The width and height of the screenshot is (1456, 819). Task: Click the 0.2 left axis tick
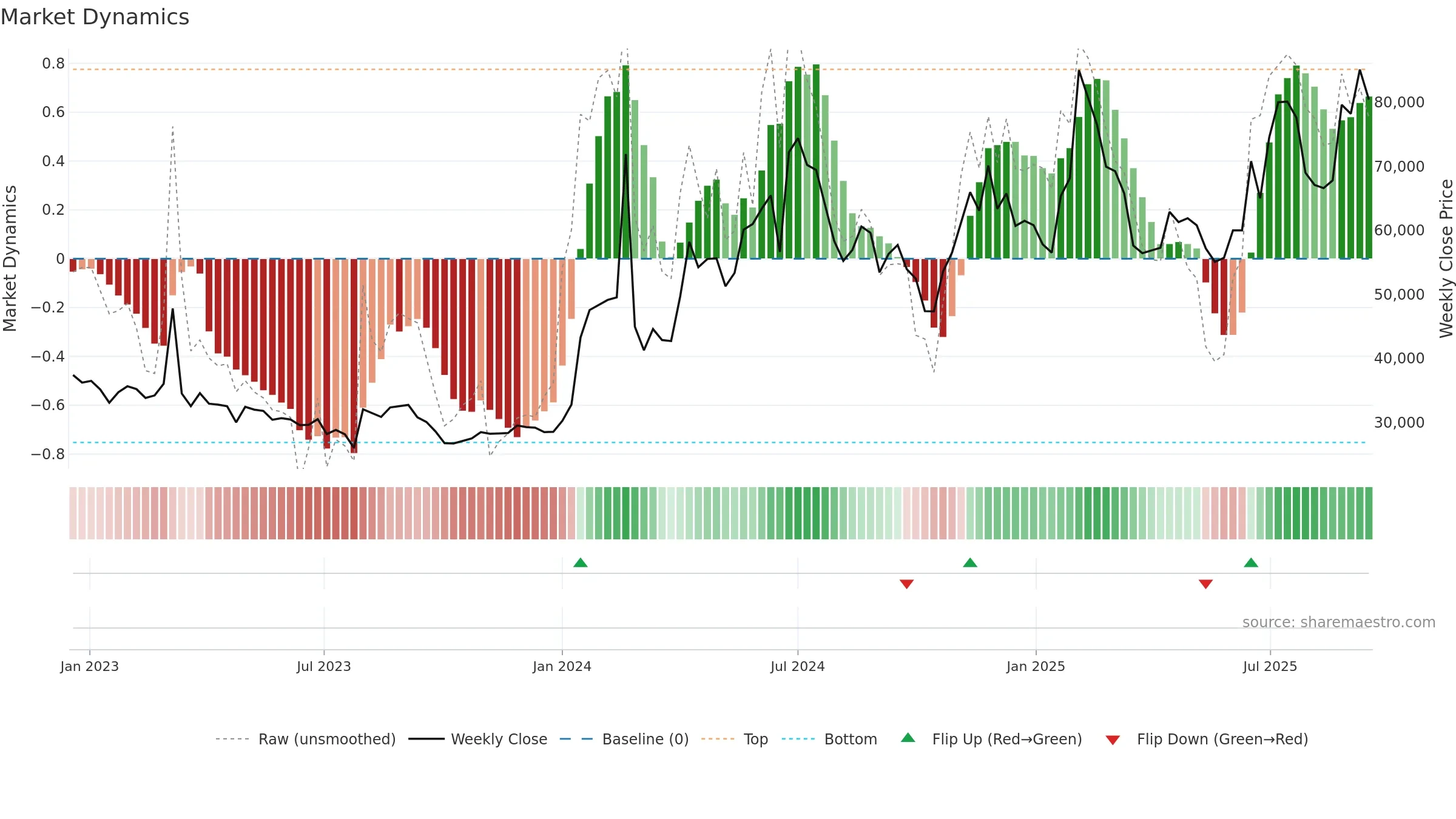53,209
